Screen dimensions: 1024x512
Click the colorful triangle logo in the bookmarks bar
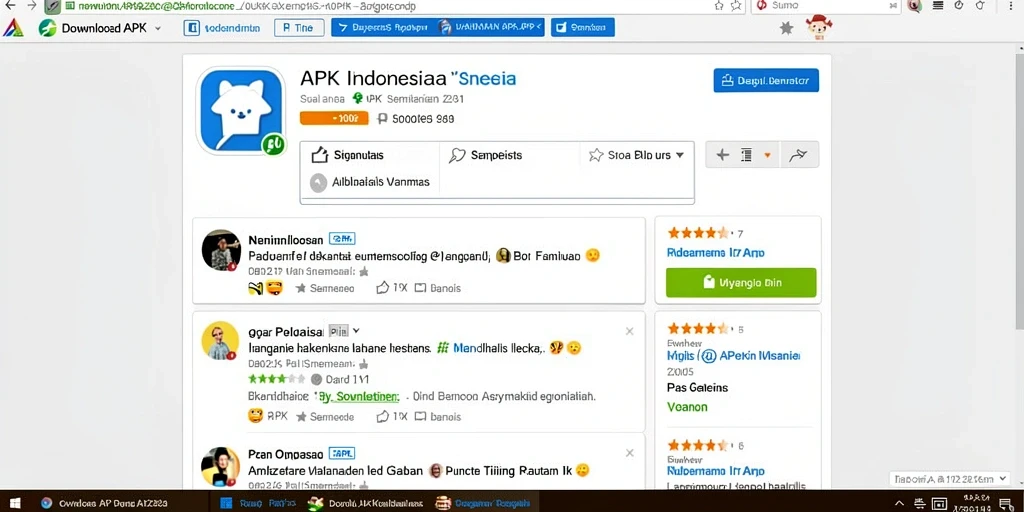(13, 28)
